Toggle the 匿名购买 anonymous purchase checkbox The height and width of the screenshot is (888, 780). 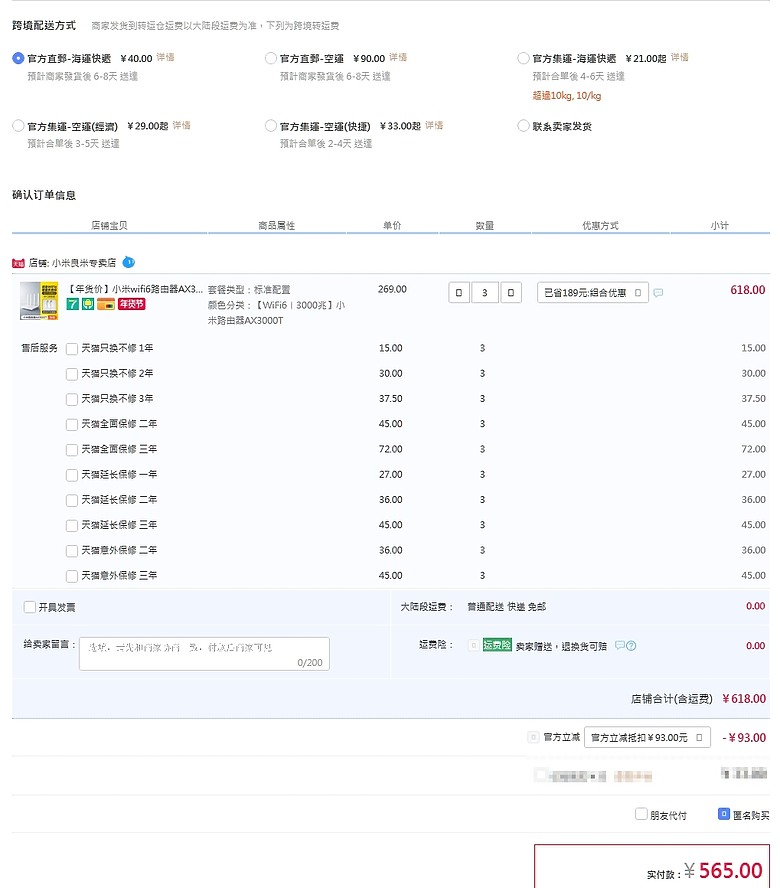coord(724,814)
